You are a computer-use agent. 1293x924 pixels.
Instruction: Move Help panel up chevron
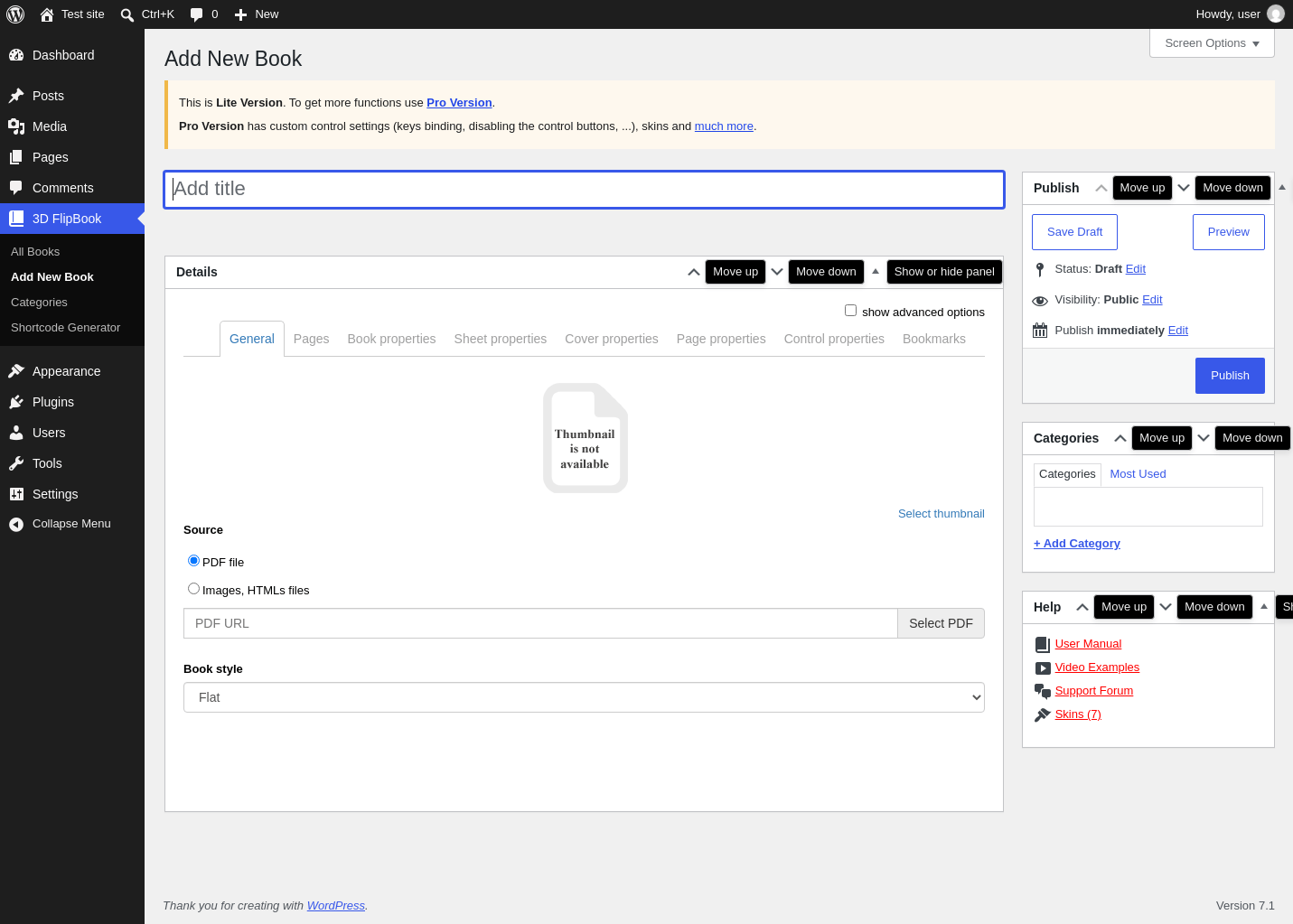[x=1082, y=607]
